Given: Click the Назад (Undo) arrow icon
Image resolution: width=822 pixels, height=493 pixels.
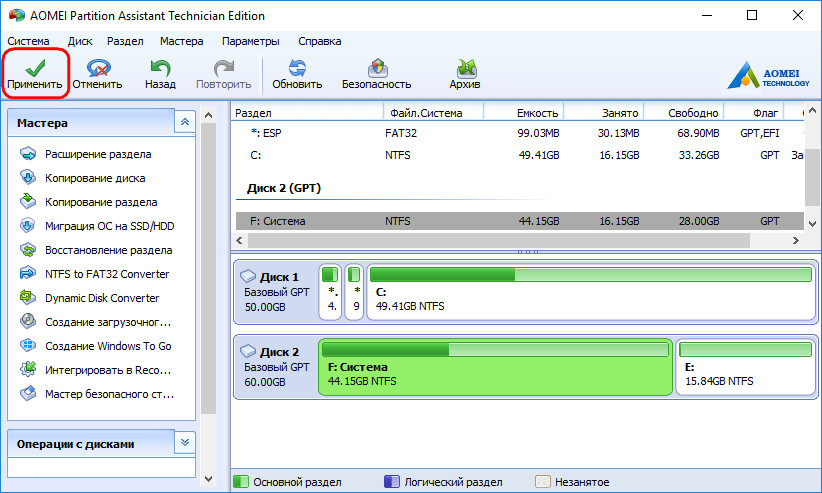Looking at the screenshot, I should [160, 68].
